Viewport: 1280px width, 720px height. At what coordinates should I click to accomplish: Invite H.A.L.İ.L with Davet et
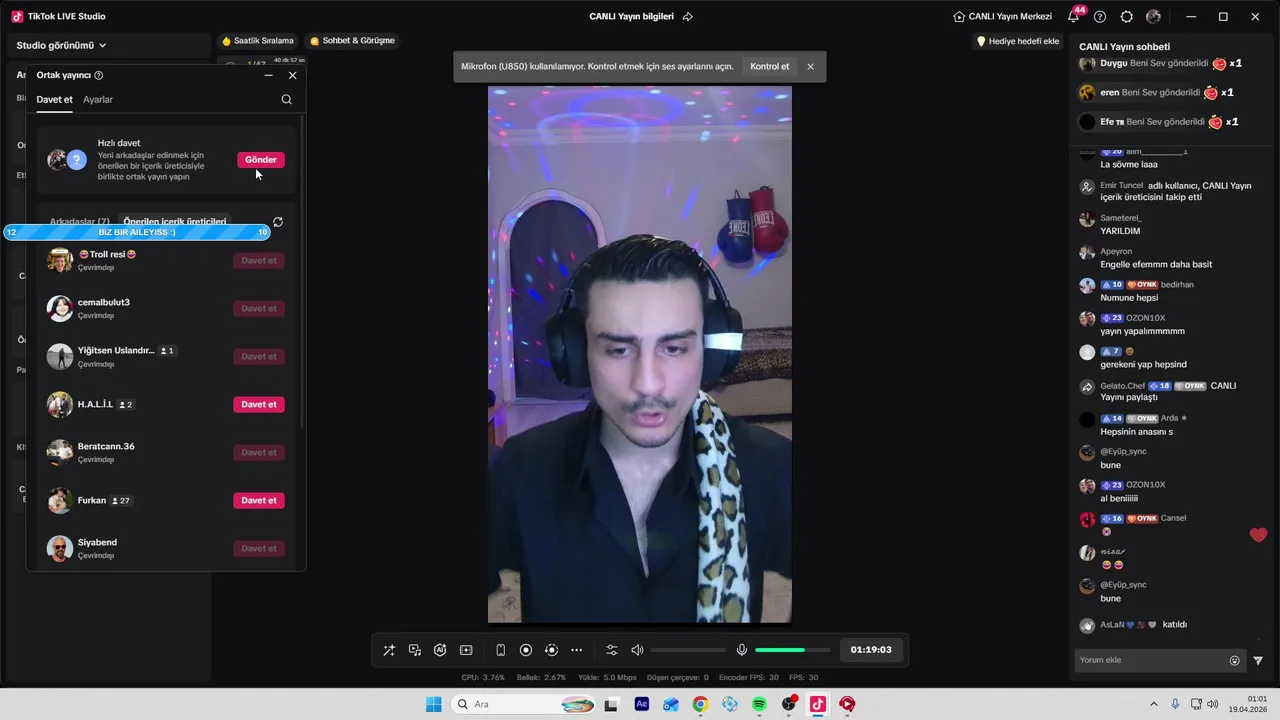coord(259,405)
